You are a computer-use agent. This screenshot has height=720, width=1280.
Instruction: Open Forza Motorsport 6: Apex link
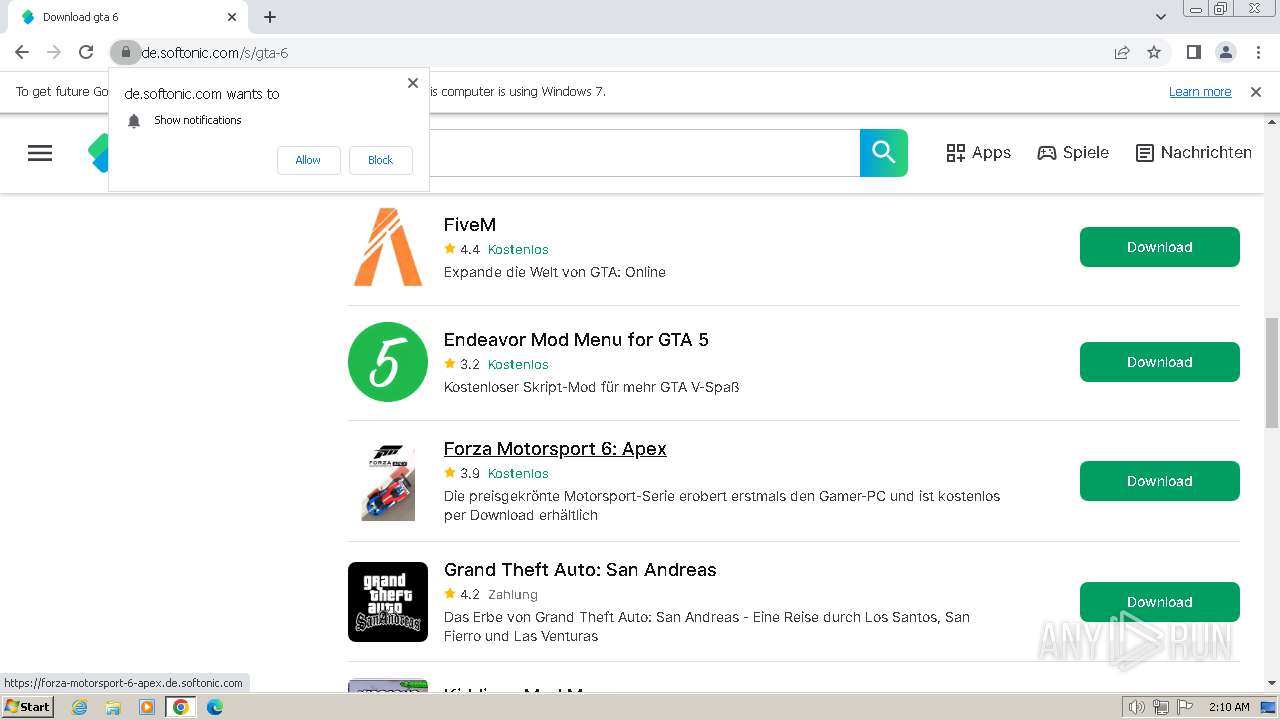[555, 449]
